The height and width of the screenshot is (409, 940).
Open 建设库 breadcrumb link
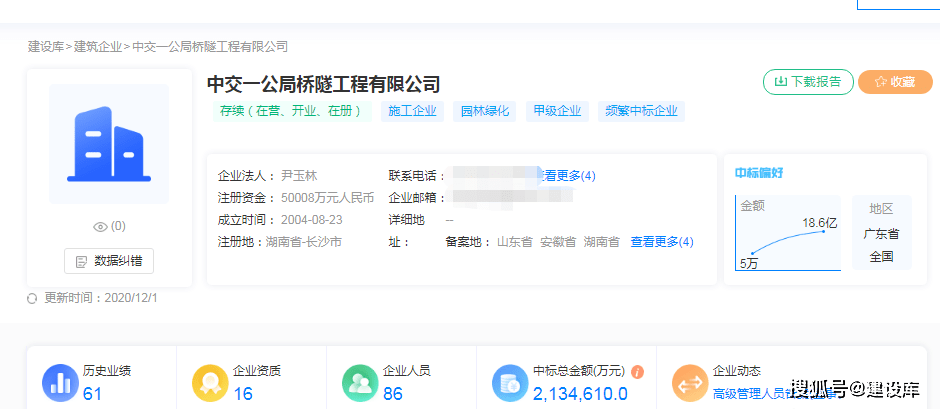[x=46, y=47]
